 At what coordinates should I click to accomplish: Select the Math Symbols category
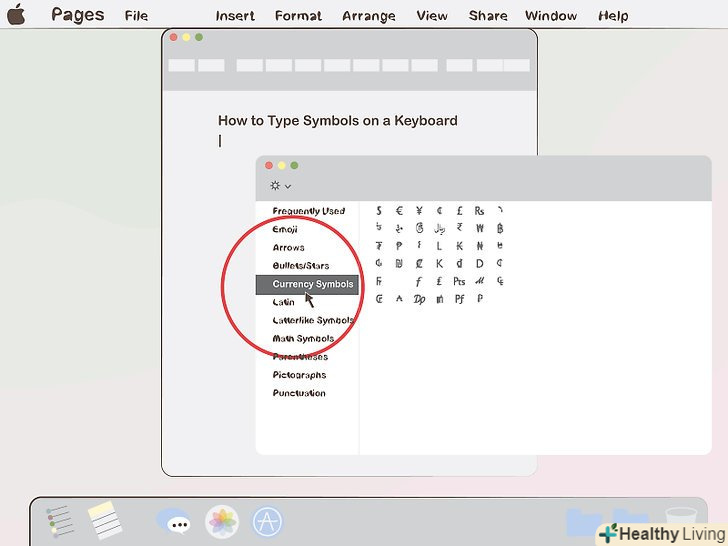[303, 338]
